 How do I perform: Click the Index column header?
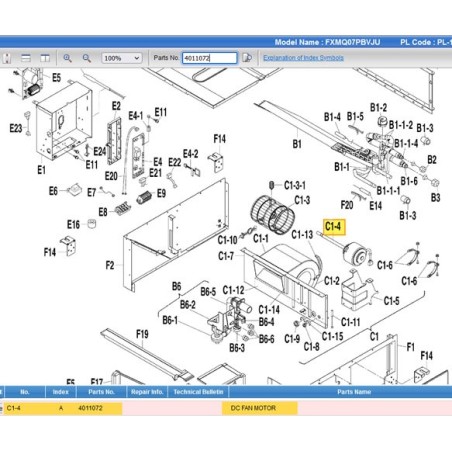click(61, 392)
